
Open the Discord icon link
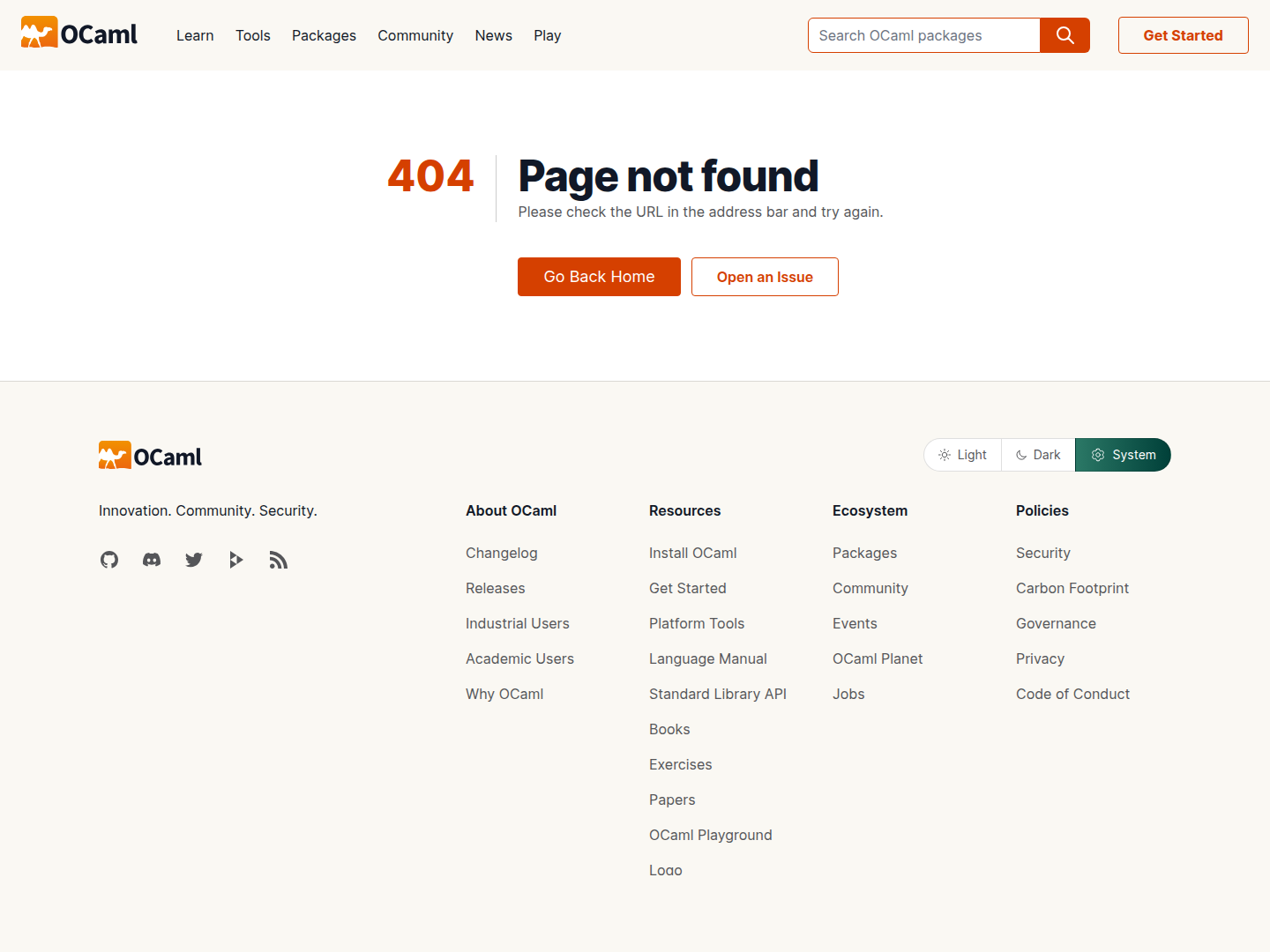[x=152, y=560]
